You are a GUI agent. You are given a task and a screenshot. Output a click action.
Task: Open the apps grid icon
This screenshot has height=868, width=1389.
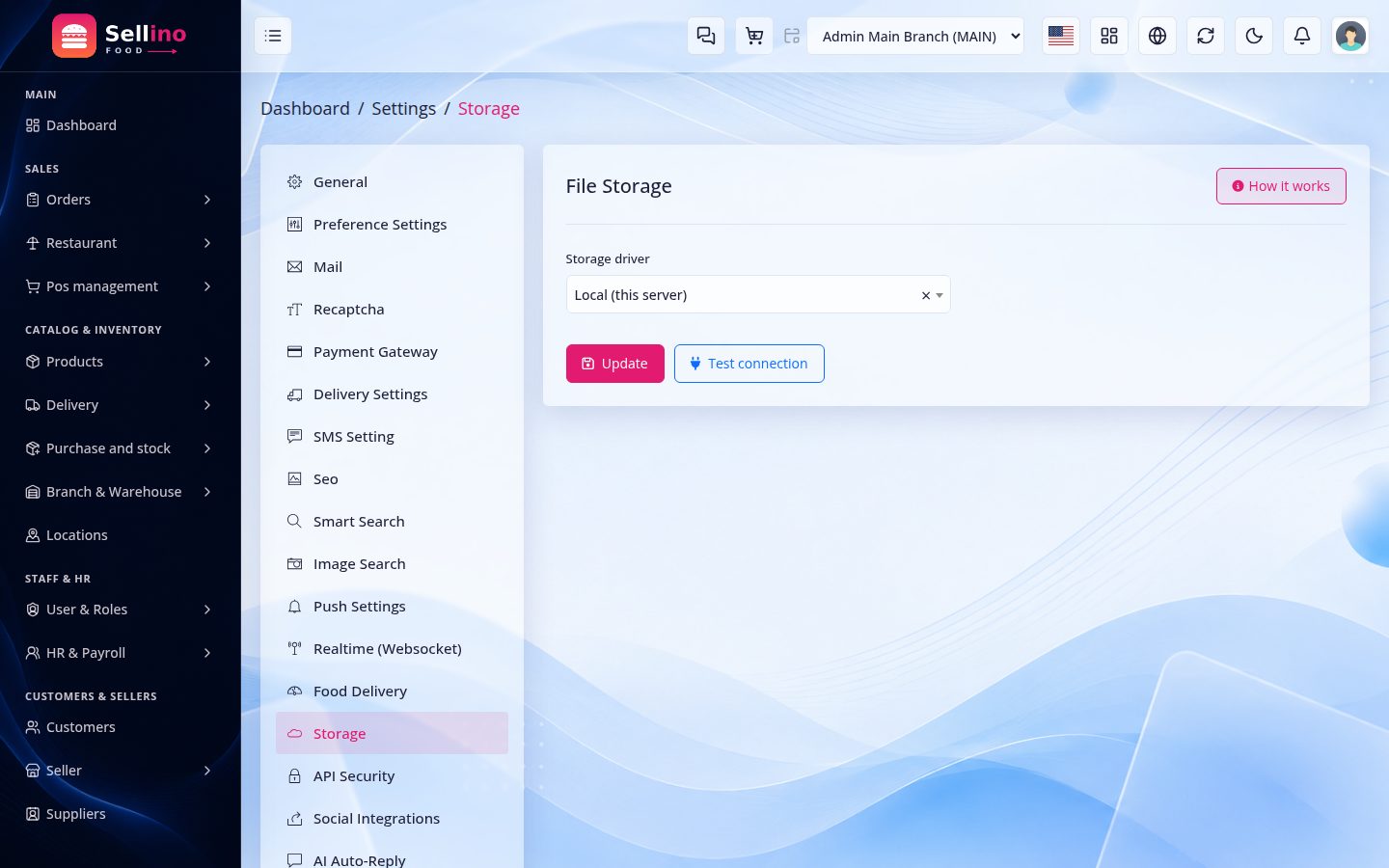click(x=1109, y=36)
